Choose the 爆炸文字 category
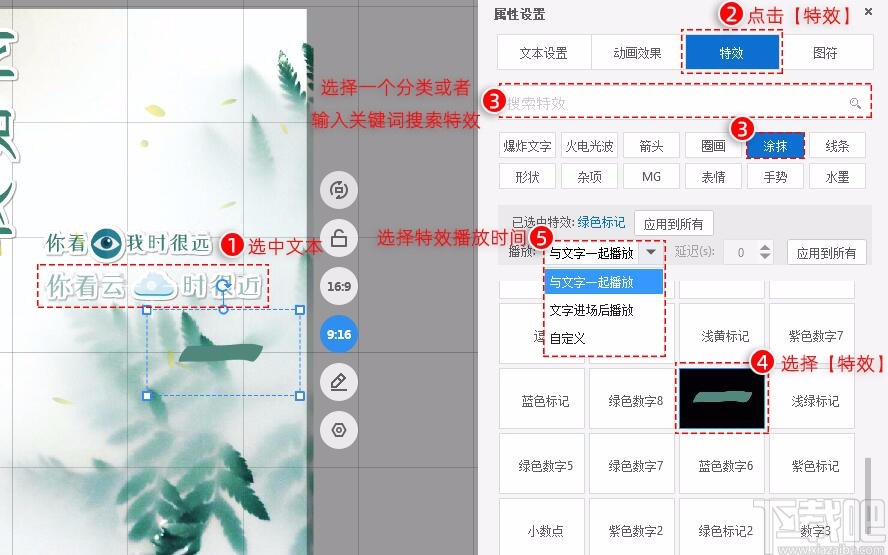The image size is (888, 555). pyautogui.click(x=527, y=146)
